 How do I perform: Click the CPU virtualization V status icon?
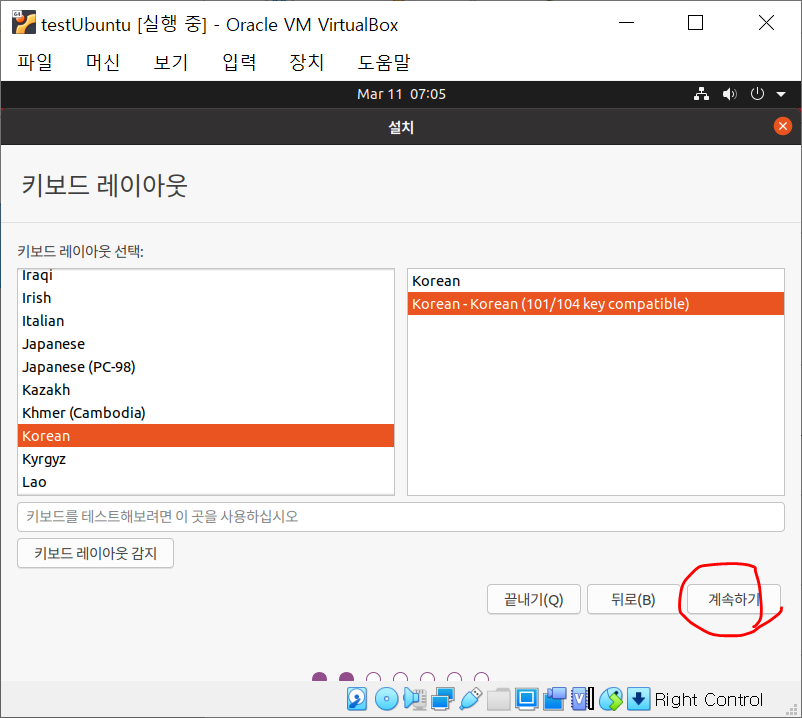(x=583, y=699)
